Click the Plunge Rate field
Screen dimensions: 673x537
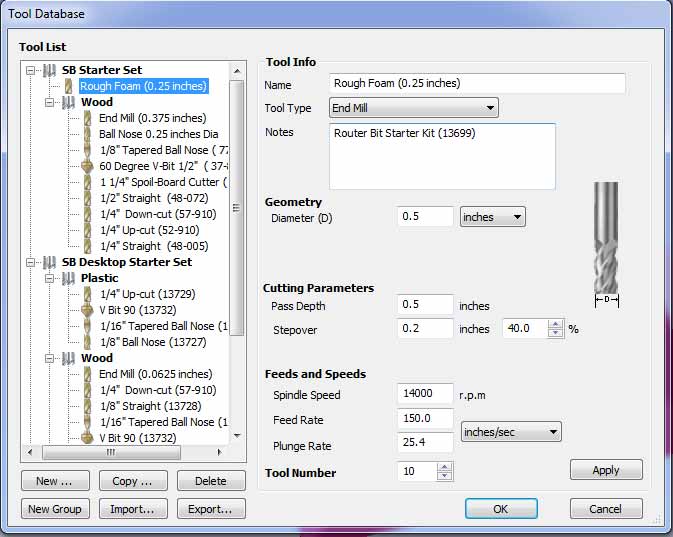tap(425, 442)
